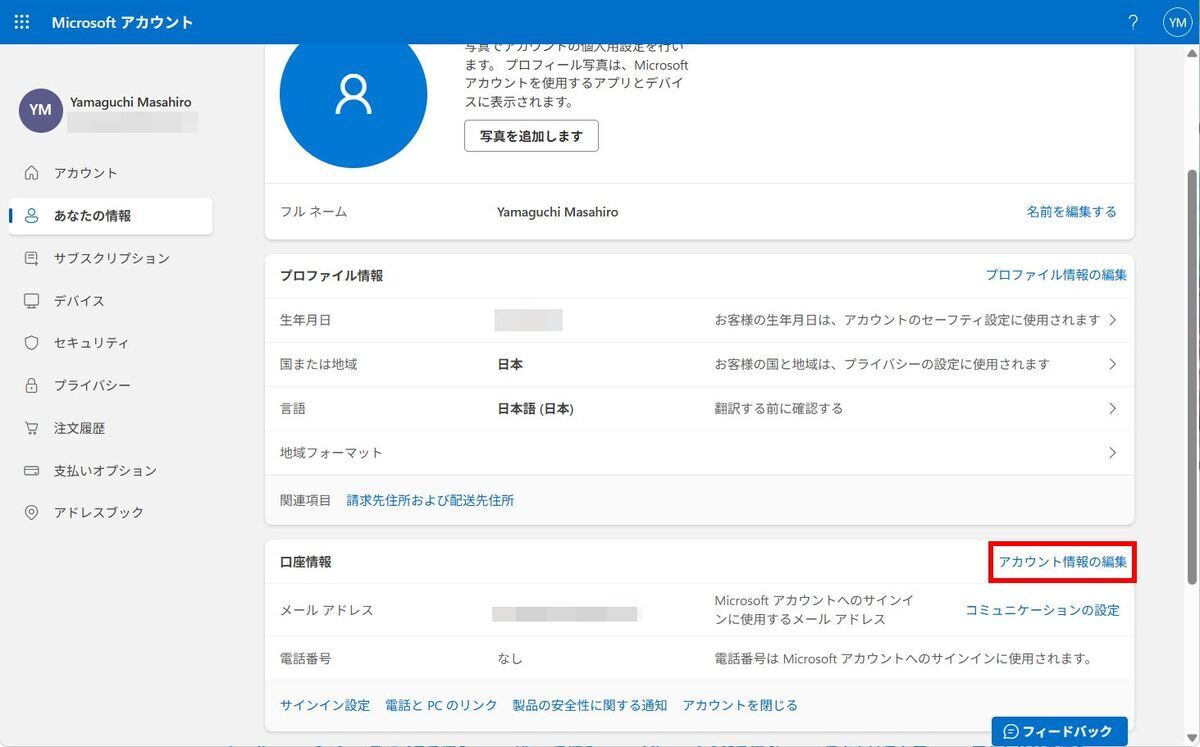Screen dimensions: 1200x747
Task: Click the Microsoft アカウント header title
Action: (122, 22)
